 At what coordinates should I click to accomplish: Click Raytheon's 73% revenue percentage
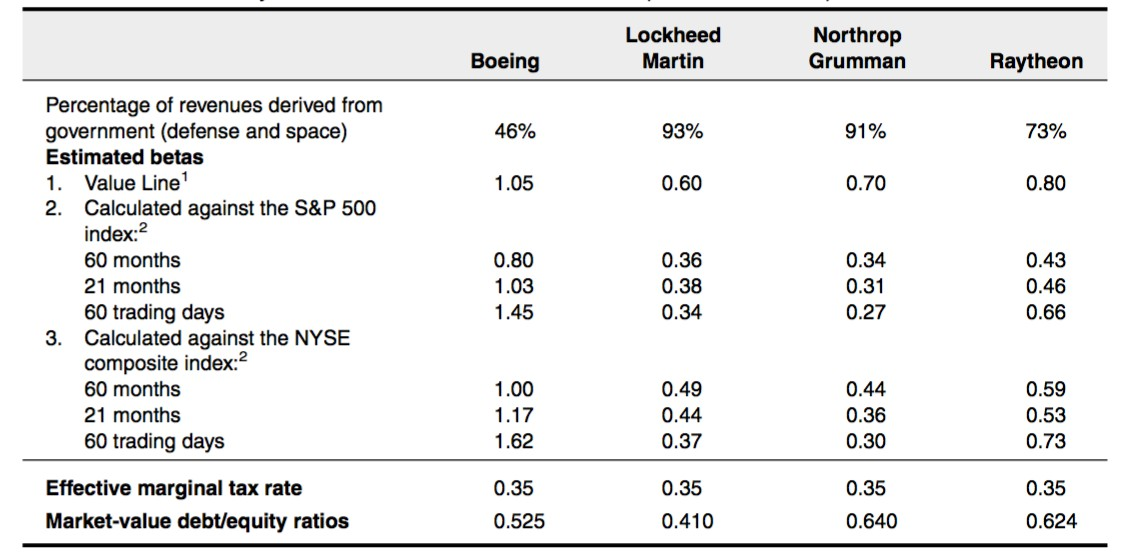click(x=1046, y=131)
